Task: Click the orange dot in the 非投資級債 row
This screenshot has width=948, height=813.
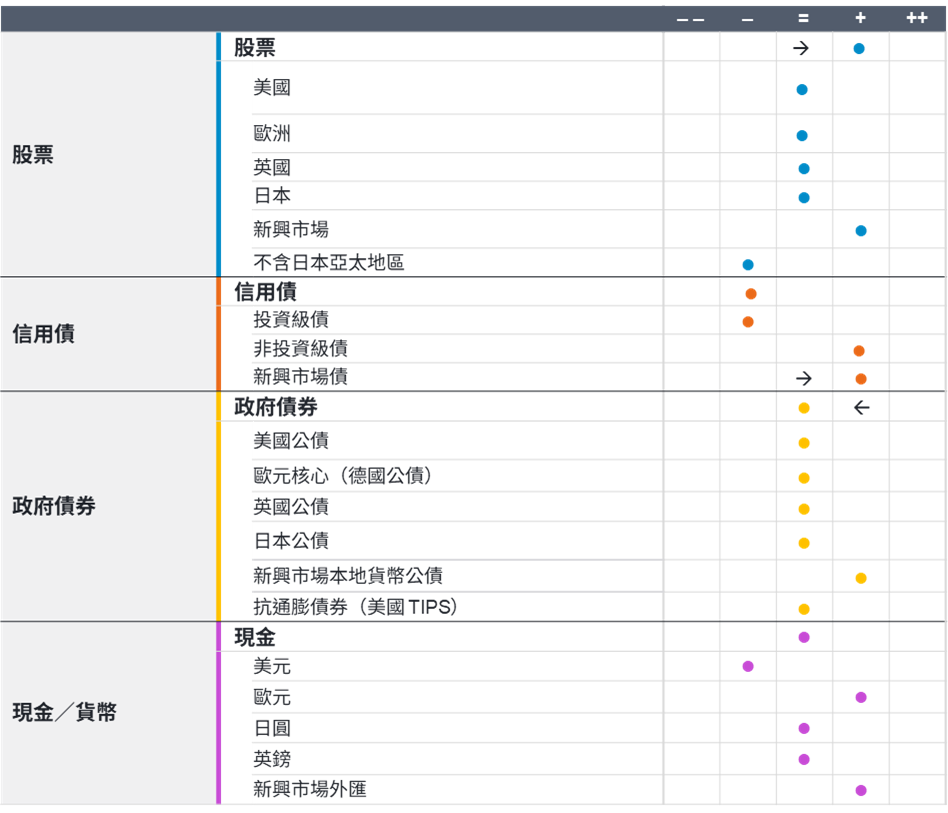Action: click(859, 351)
